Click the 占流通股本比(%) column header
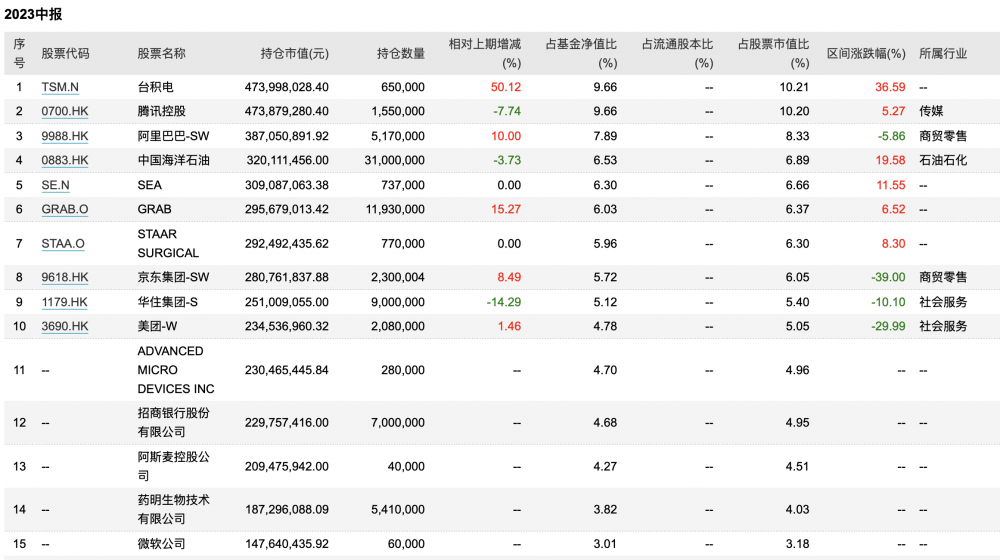Screen dimensions: 1000x560 click(x=677, y=54)
